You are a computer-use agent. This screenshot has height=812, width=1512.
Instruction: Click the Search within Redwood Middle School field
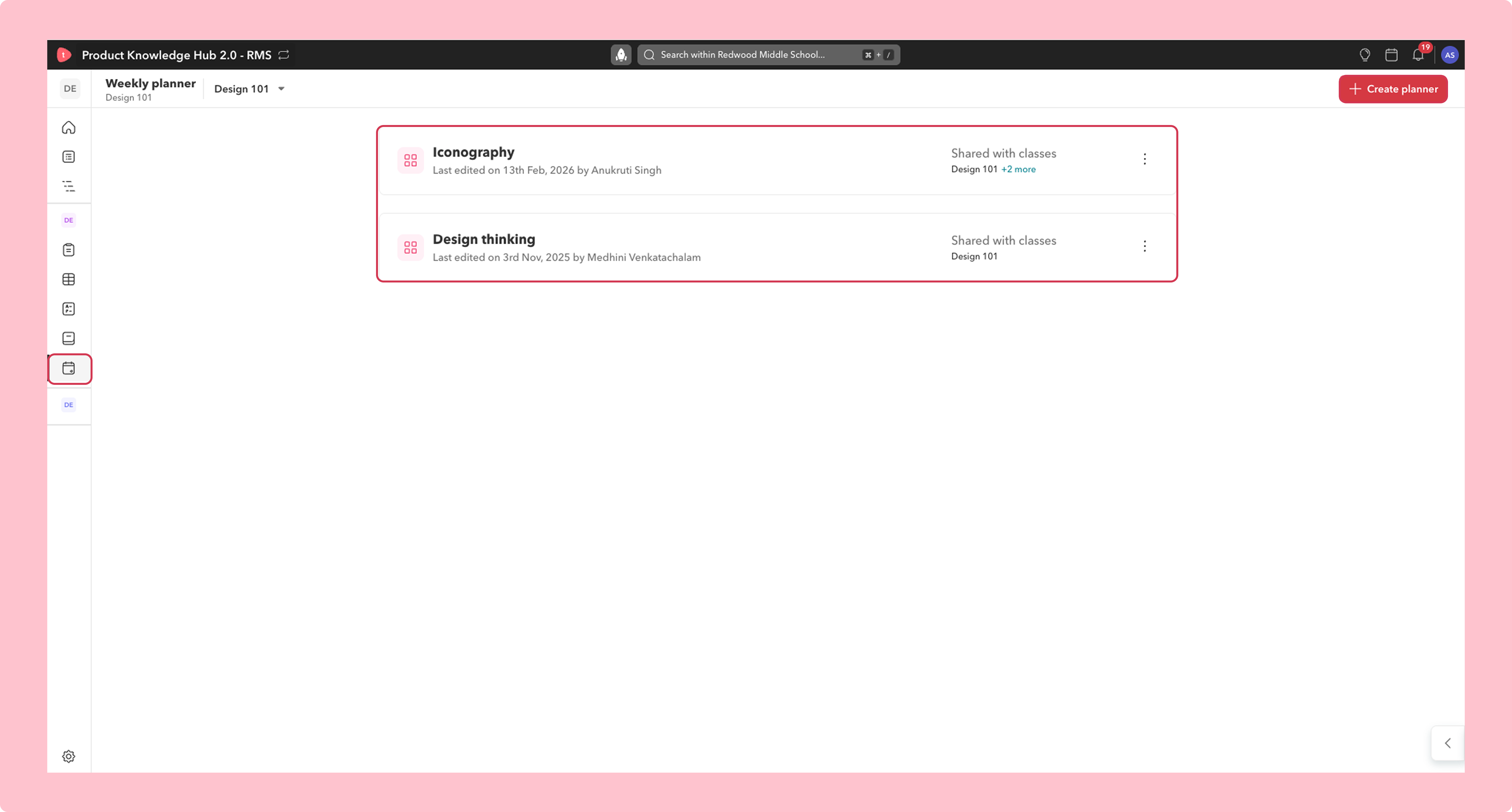click(x=768, y=55)
